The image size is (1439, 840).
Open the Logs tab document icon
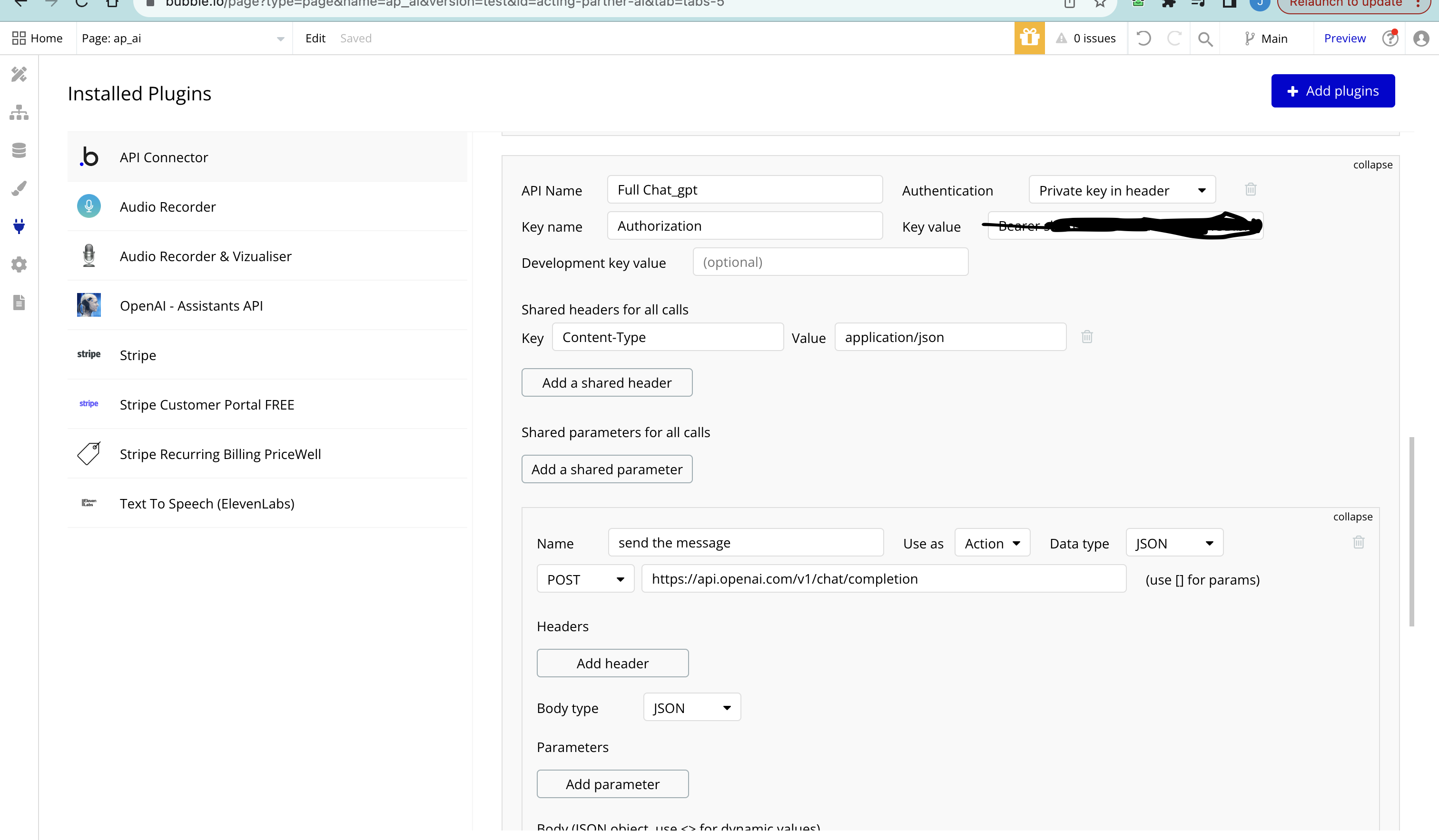point(19,303)
